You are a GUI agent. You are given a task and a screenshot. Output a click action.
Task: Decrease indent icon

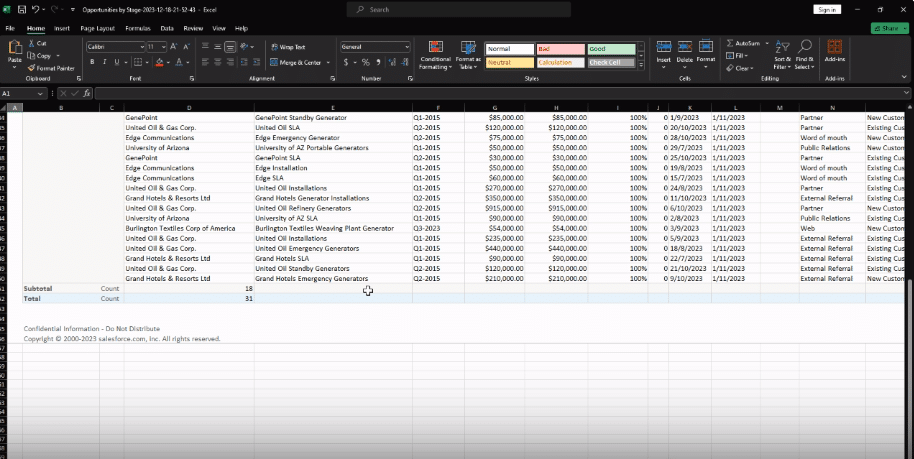coord(244,62)
